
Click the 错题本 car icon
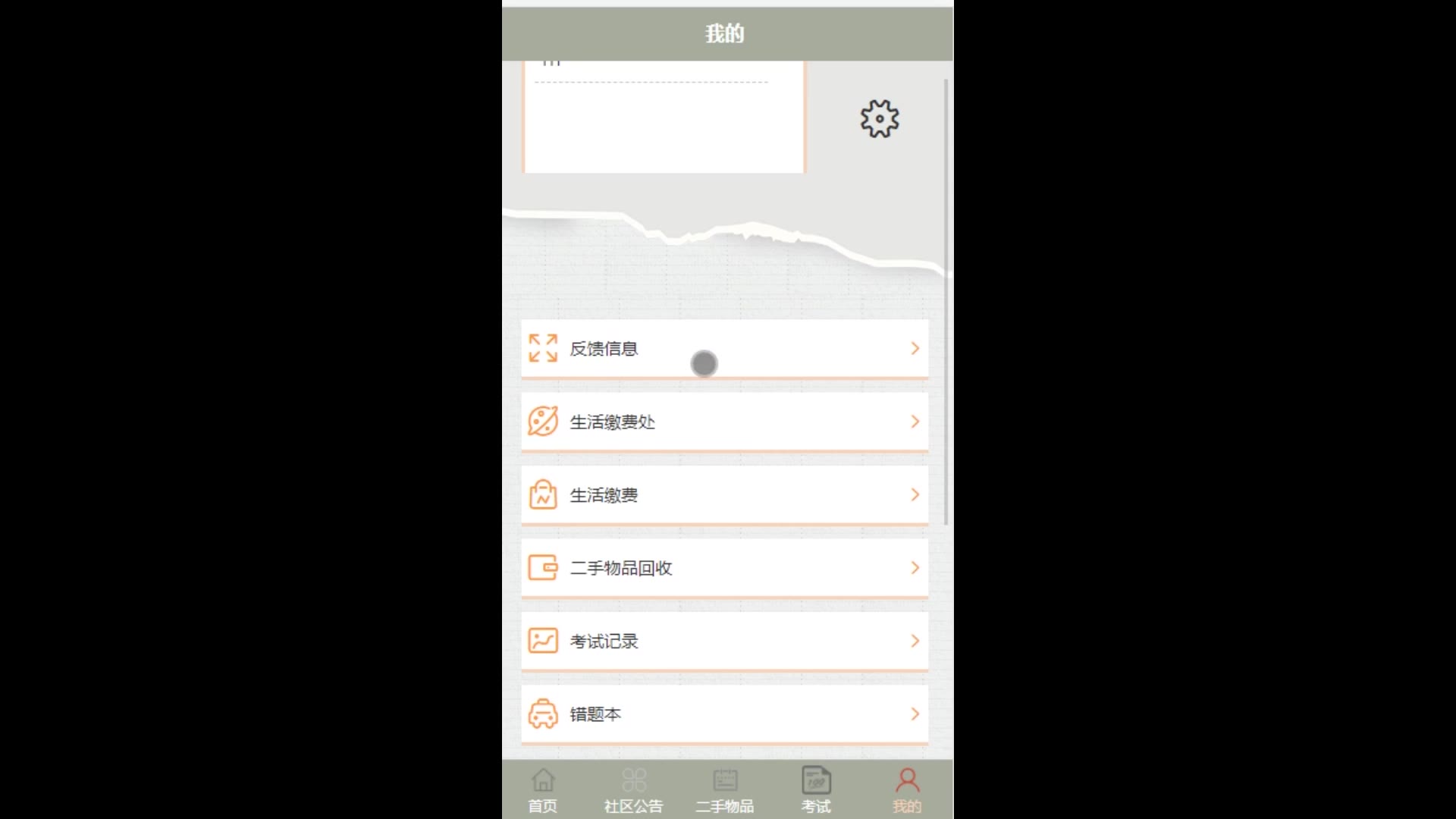[x=543, y=714]
